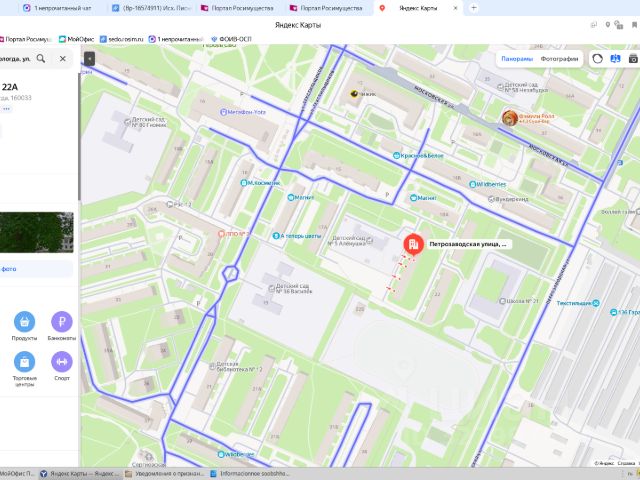This screenshot has width=640, height=480.
Task: Open the 'sedo.rosim.ru' bookmark
Action: click(x=122, y=39)
